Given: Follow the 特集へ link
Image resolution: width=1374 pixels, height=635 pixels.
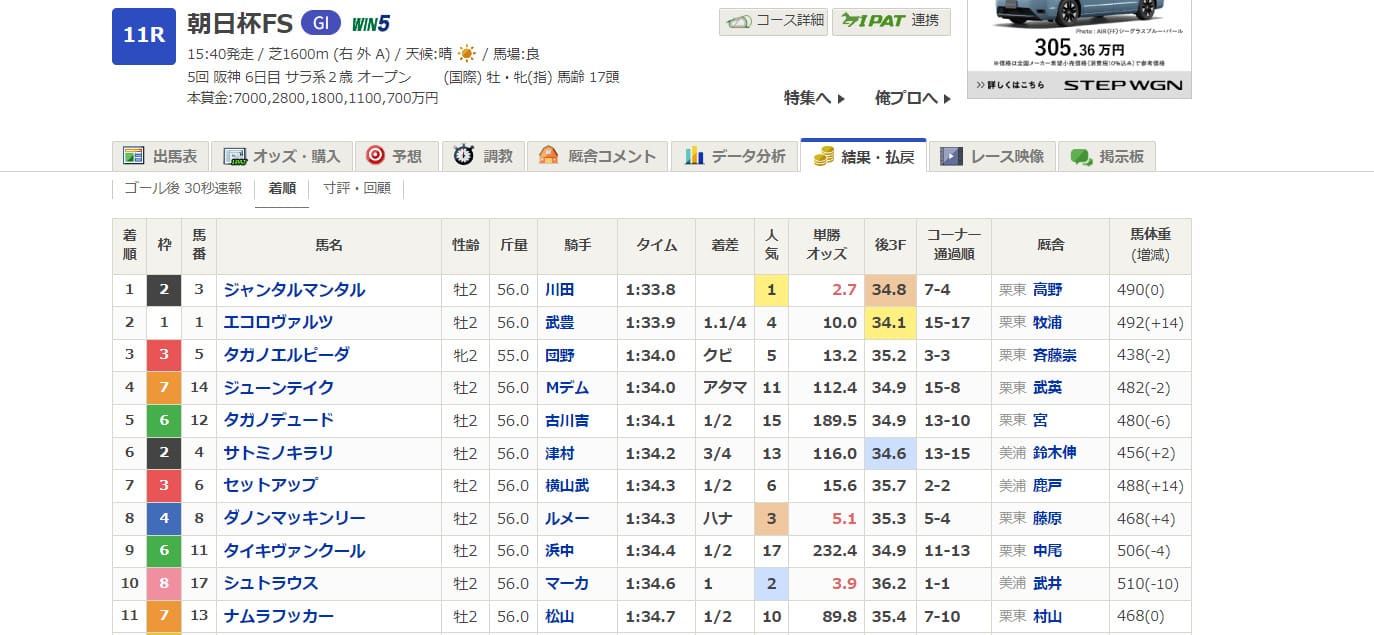Looking at the screenshot, I should [814, 98].
